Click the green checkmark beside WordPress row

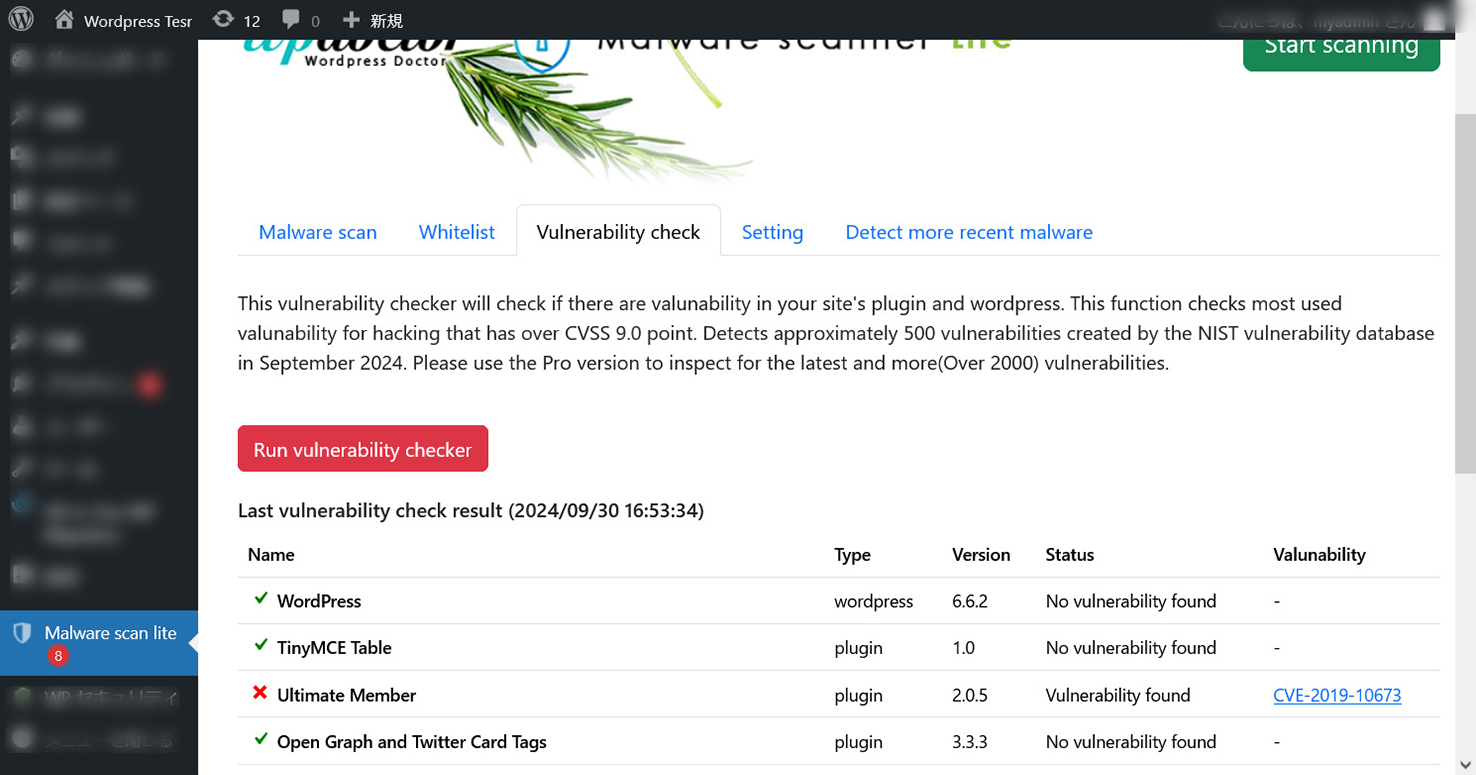pos(261,599)
